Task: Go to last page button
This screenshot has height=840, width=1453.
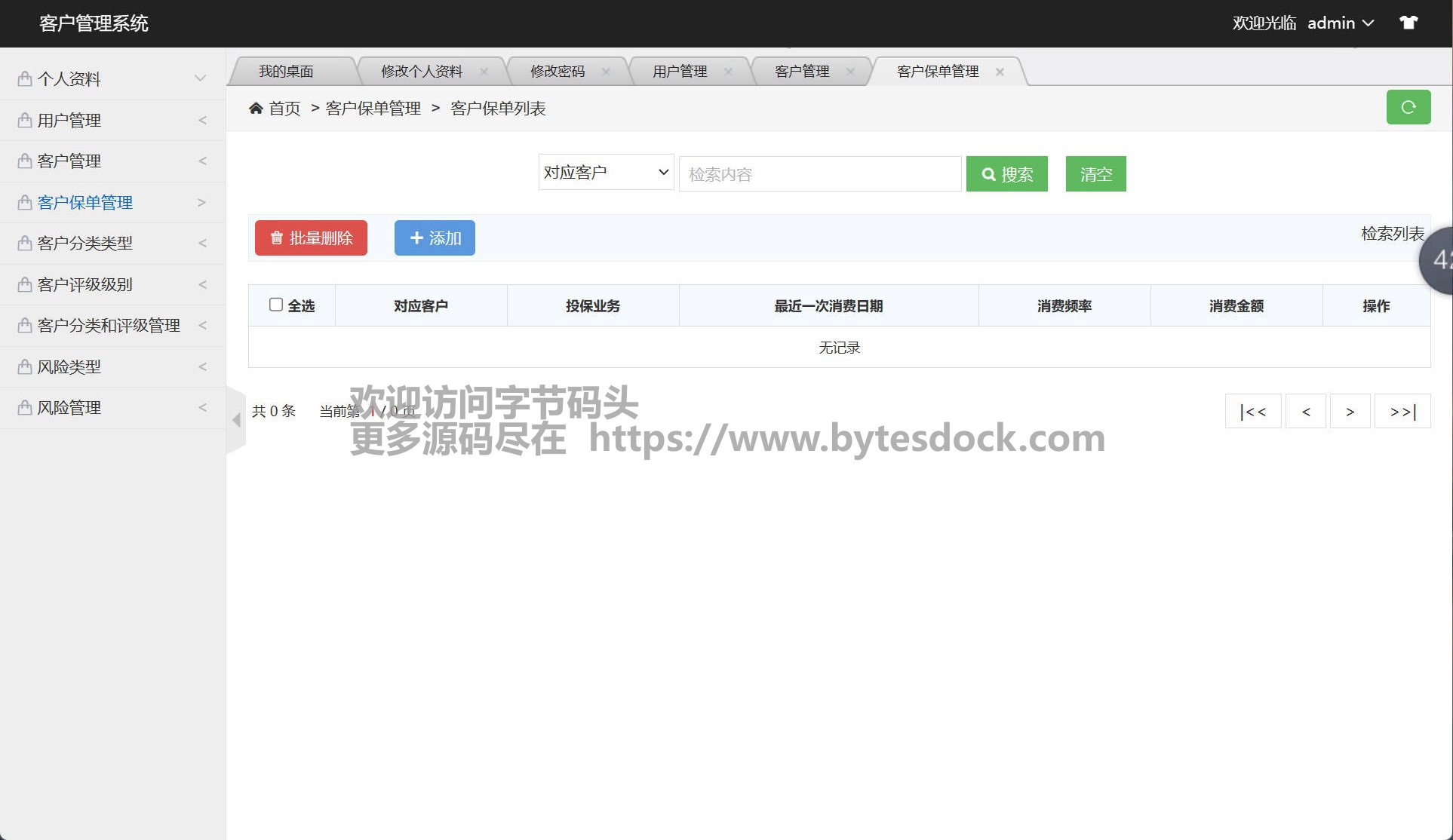Action: click(x=1402, y=412)
